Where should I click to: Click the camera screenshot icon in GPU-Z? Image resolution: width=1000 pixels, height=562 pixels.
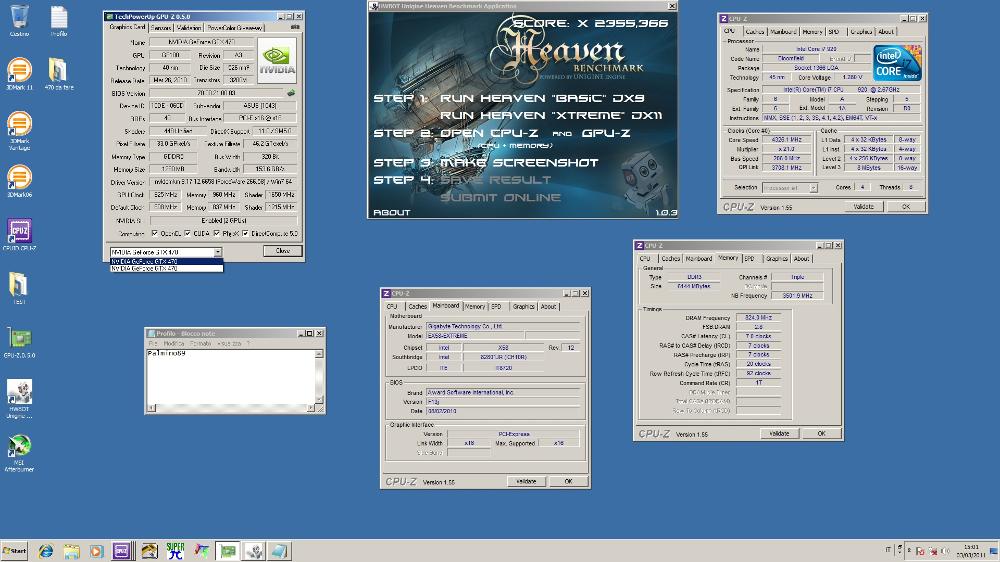(295, 27)
